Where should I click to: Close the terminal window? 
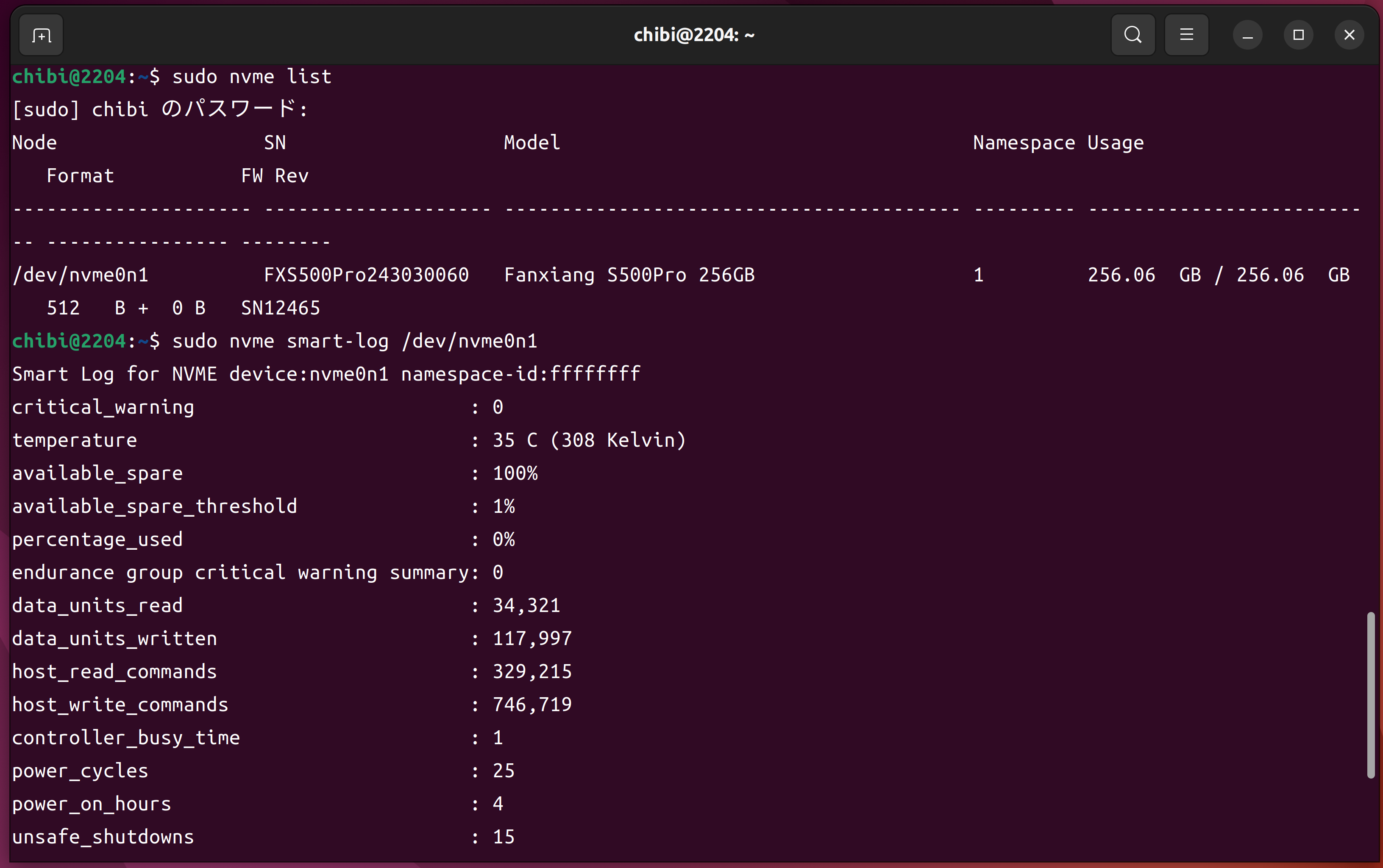point(1349,36)
